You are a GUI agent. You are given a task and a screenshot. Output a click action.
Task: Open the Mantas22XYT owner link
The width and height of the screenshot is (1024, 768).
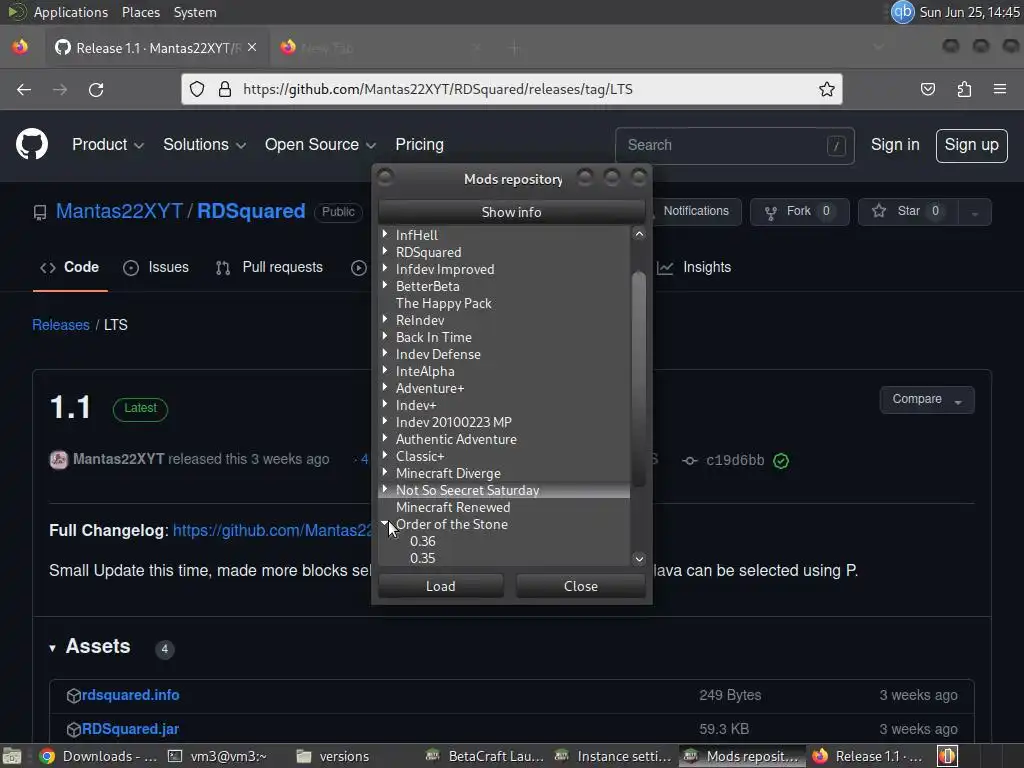tap(119, 211)
